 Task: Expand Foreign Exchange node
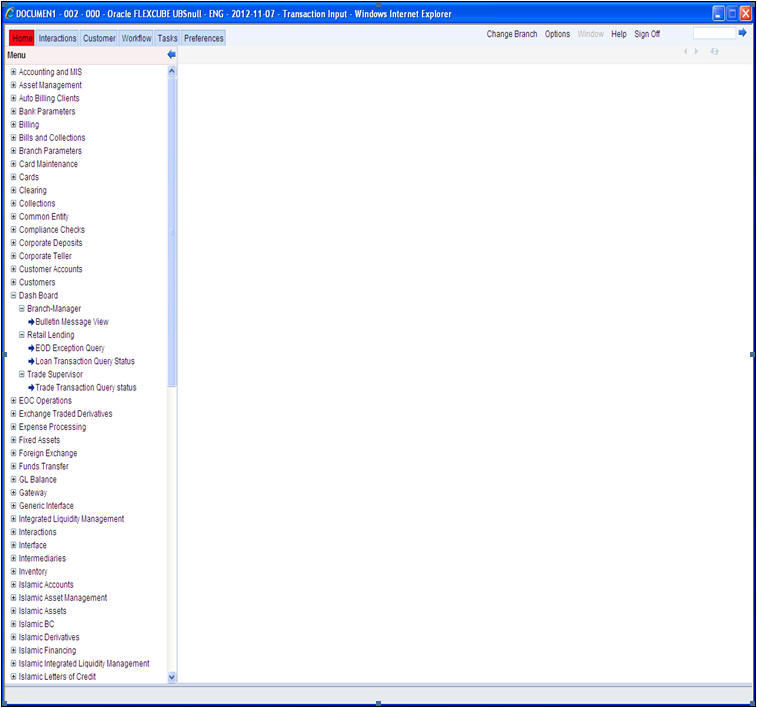click(14, 453)
